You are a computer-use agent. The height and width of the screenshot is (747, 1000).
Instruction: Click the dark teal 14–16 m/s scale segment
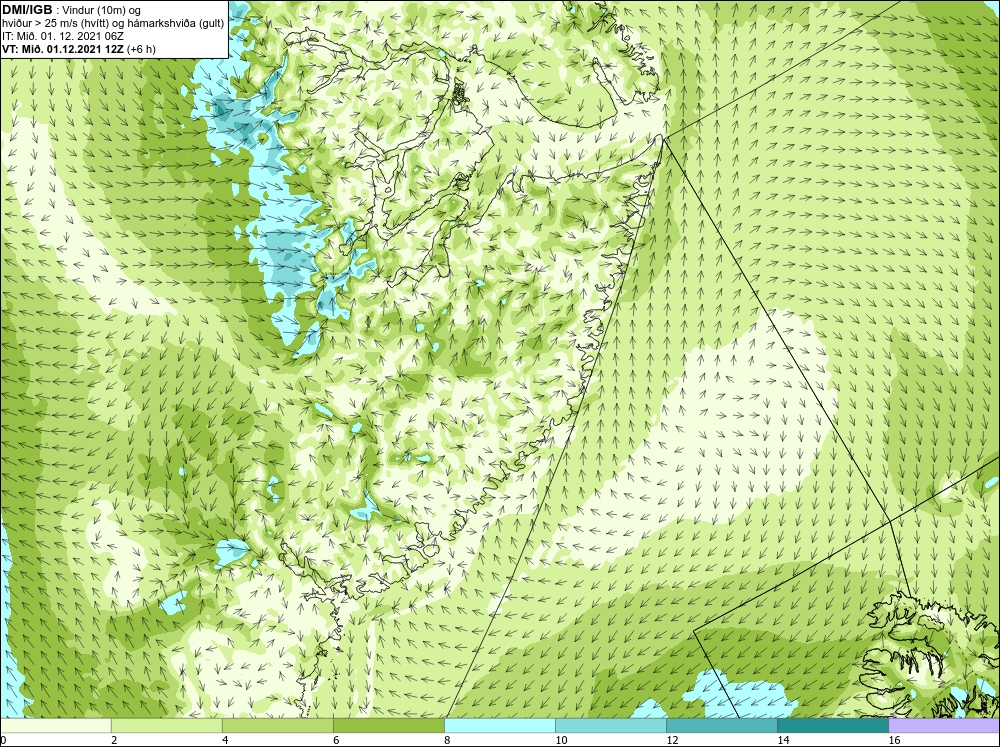click(x=833, y=725)
